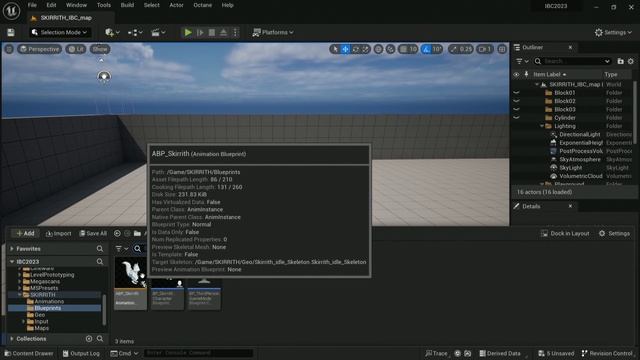Viewport: 640px width, 360px height.
Task: Select SkyAtmosphere in the Outliner
Action: (x=580, y=159)
